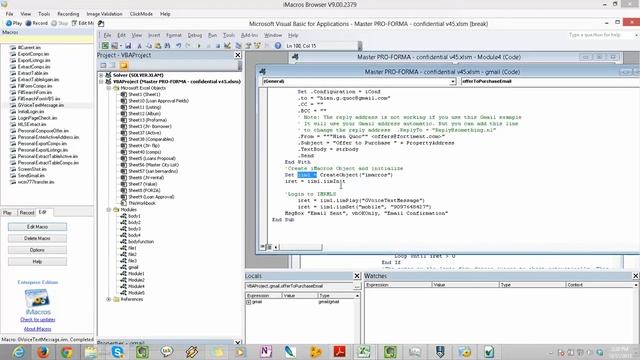640x360 pixels.
Task: Switch to Procedure View in code window
Action: point(263,247)
